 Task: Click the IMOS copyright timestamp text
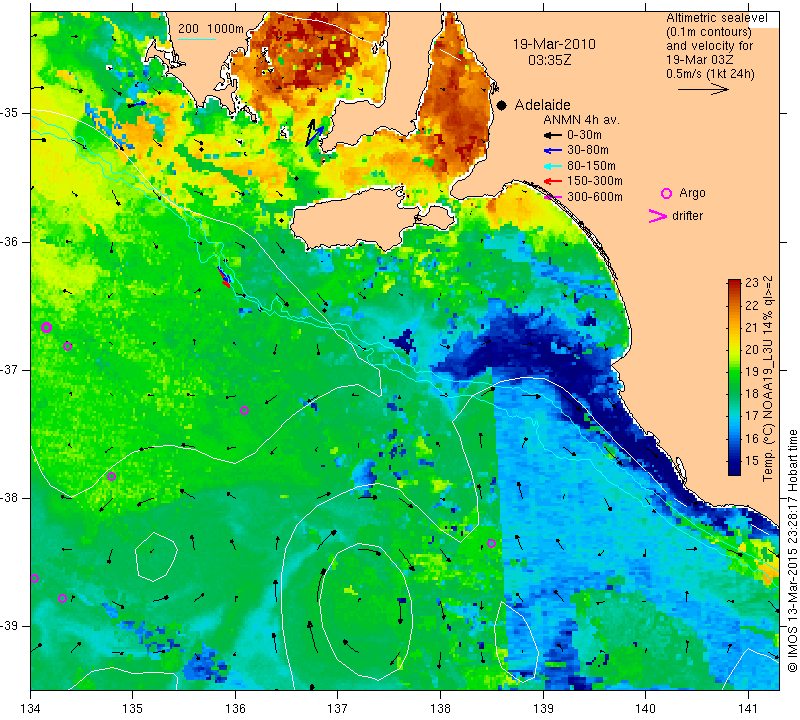tap(792, 551)
